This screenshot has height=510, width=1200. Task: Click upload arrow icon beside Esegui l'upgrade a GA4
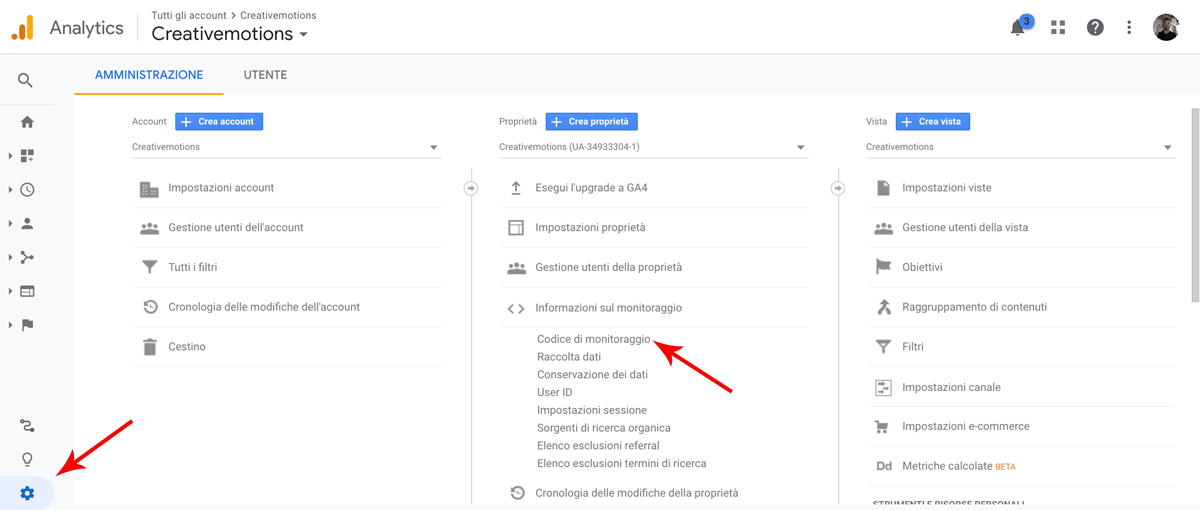tap(516, 188)
